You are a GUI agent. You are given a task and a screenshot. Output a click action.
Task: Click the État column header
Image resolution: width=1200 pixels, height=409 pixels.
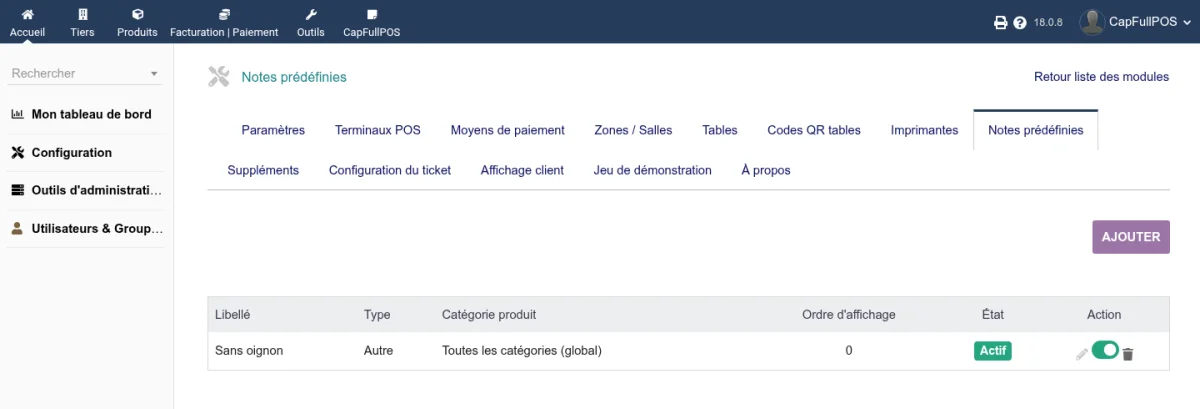tap(993, 314)
